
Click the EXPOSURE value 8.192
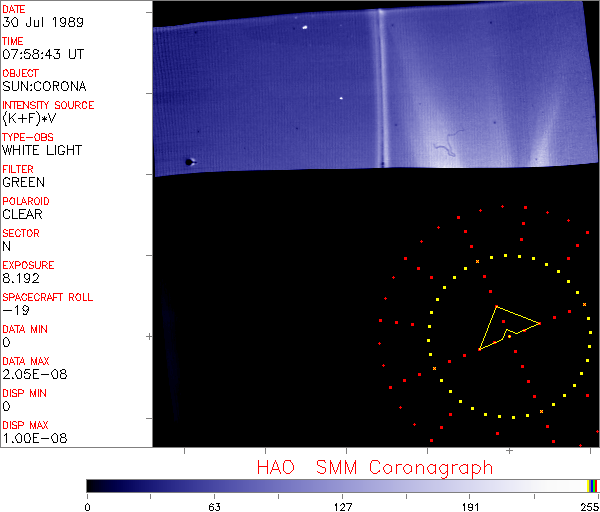[x=22, y=278]
